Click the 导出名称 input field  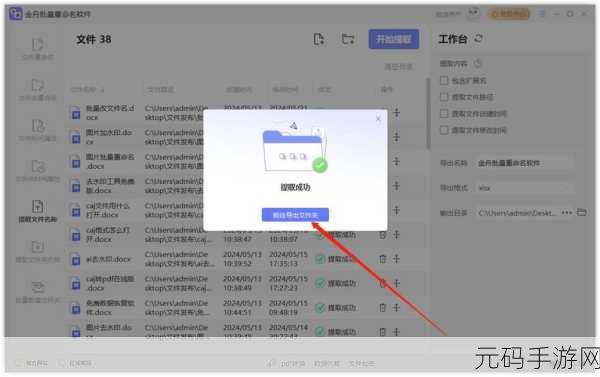pos(524,163)
